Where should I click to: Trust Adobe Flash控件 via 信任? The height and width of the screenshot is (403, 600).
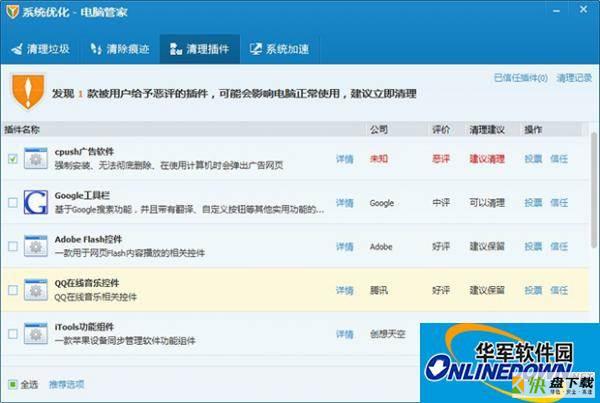pos(559,246)
